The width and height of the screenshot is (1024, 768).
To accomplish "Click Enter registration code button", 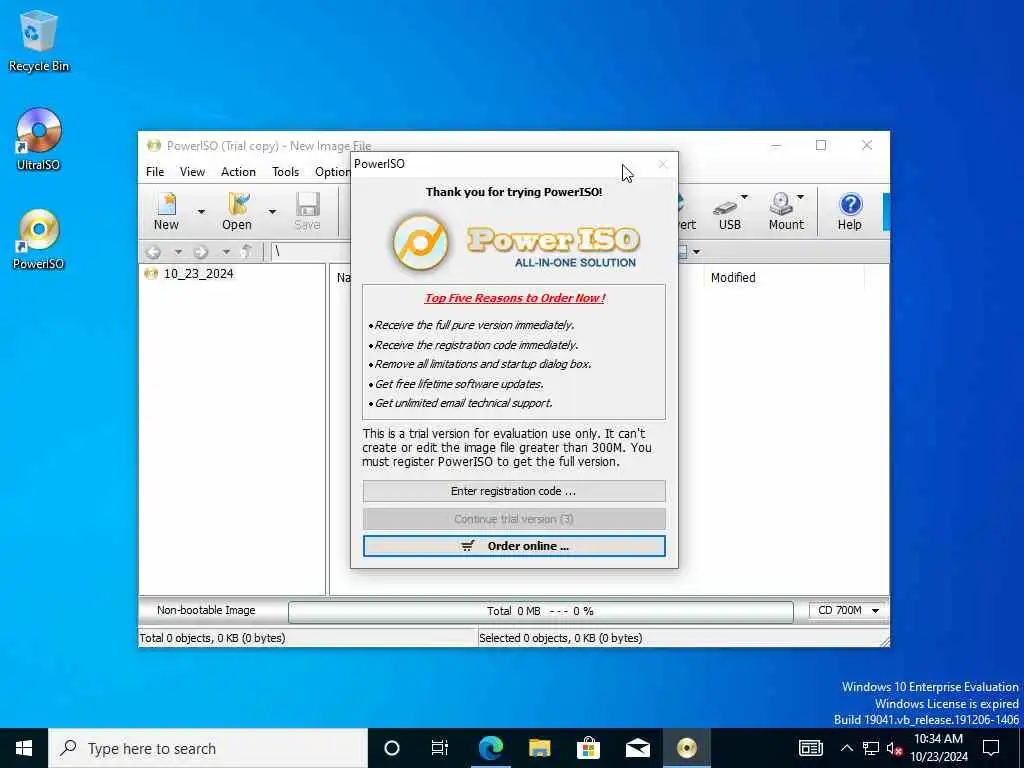I will pos(514,491).
